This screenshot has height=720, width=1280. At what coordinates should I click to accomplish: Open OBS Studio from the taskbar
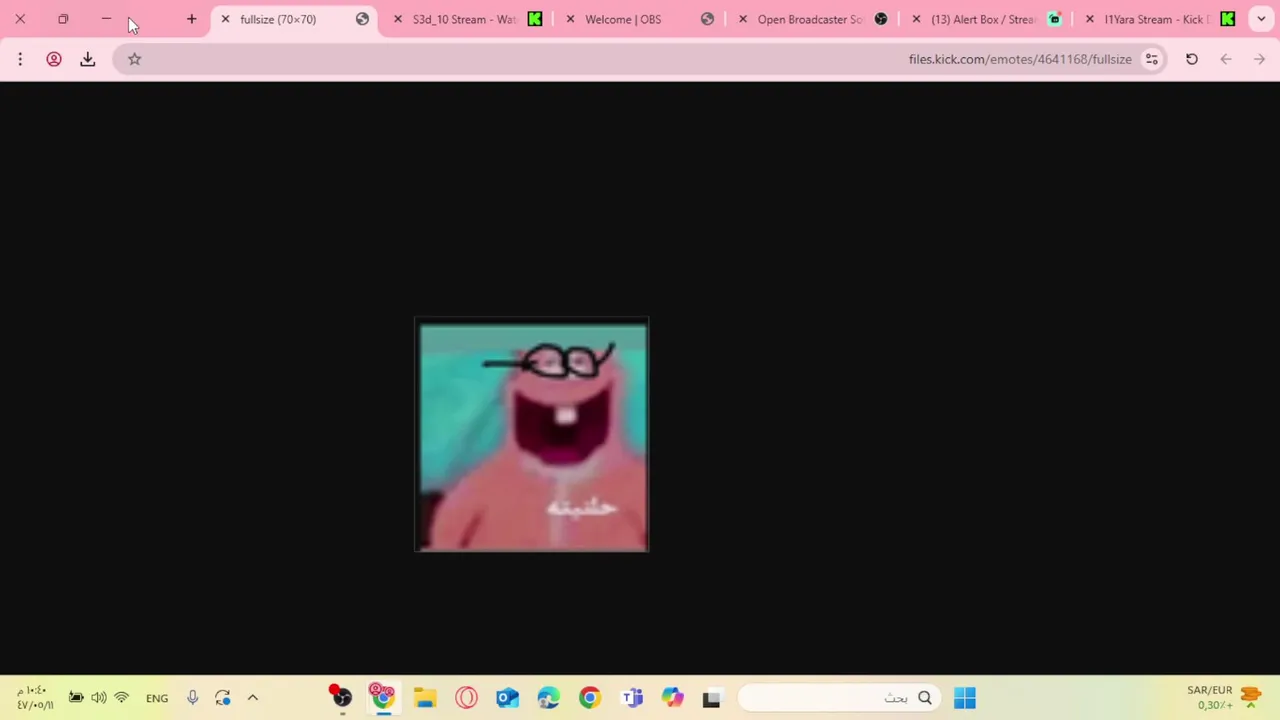click(x=341, y=697)
